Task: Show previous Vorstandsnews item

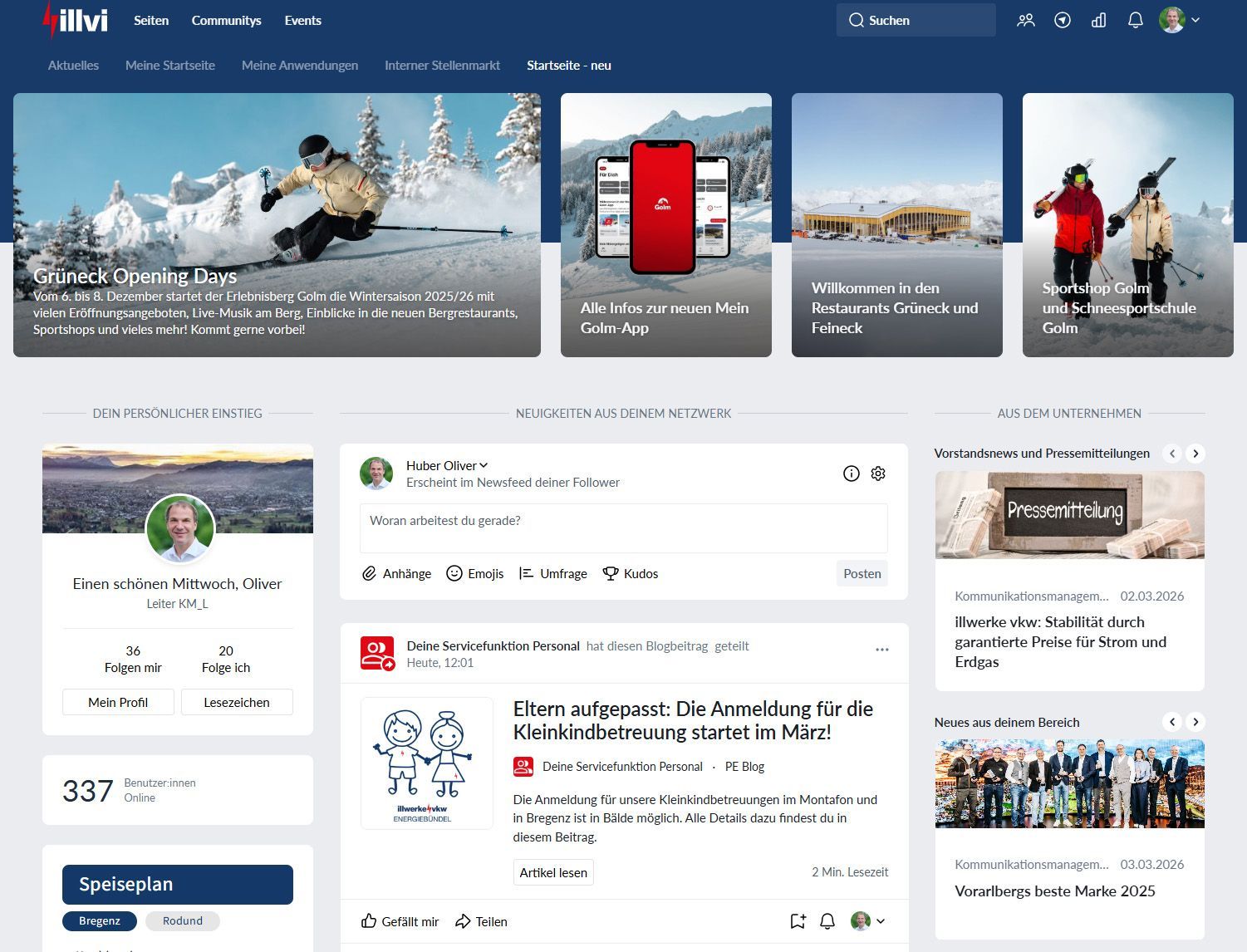Action: [x=1172, y=454]
